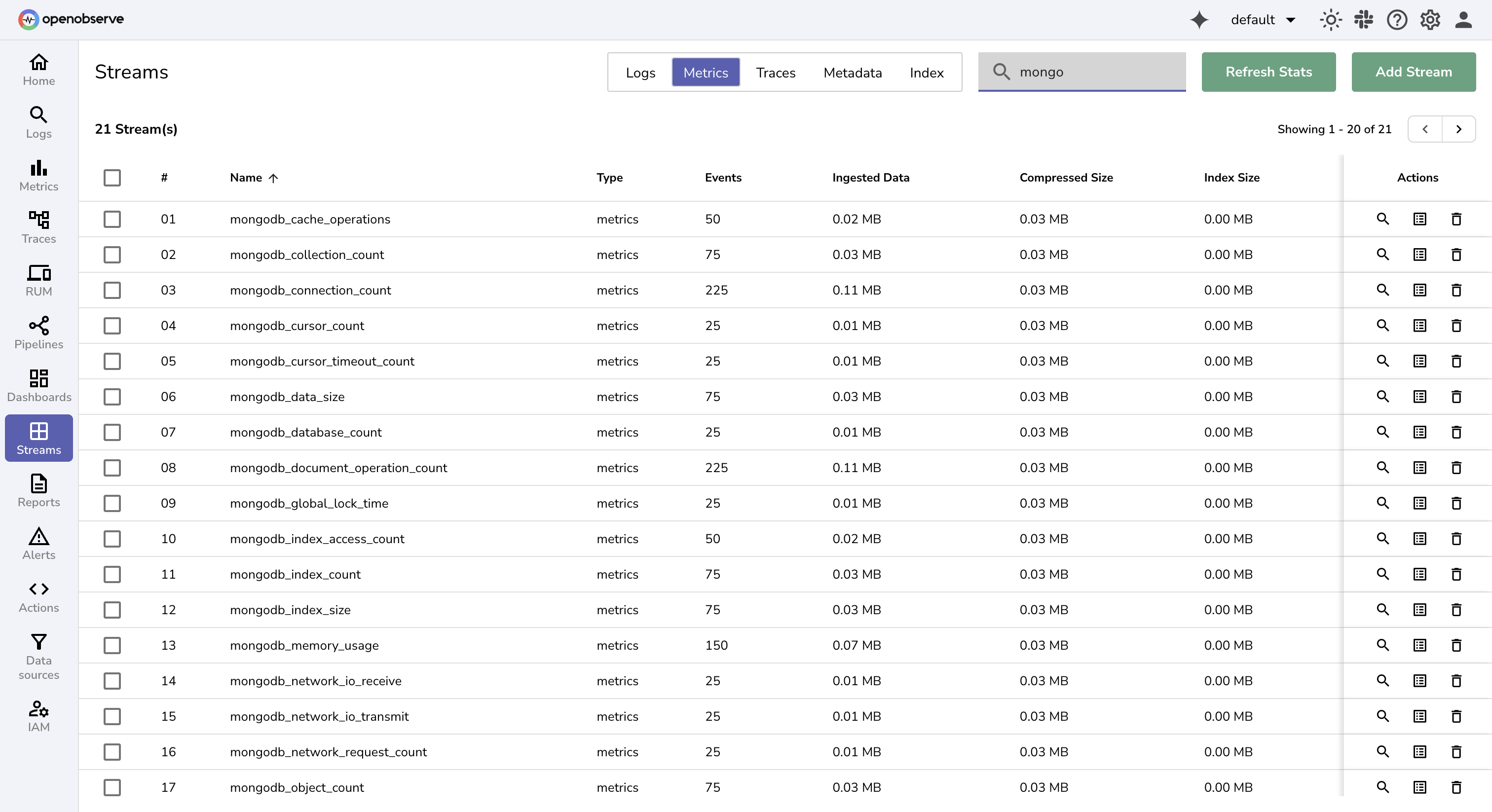1492x812 pixels.
Task: Navigate to RUM via sidebar icon
Action: [38, 280]
